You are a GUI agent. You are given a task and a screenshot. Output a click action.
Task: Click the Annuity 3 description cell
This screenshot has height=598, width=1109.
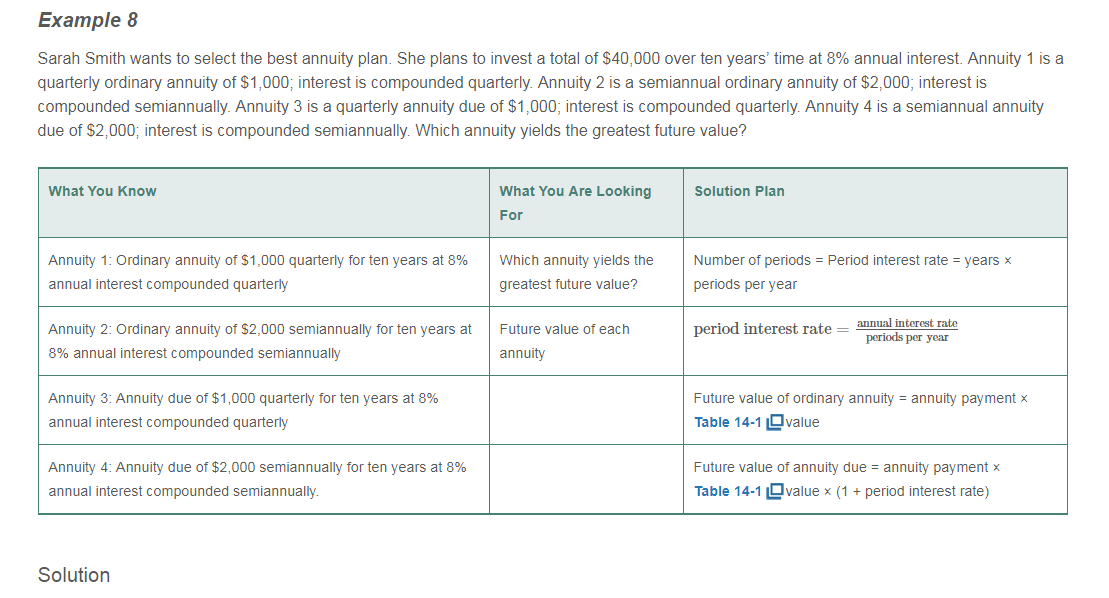pyautogui.click(x=243, y=410)
